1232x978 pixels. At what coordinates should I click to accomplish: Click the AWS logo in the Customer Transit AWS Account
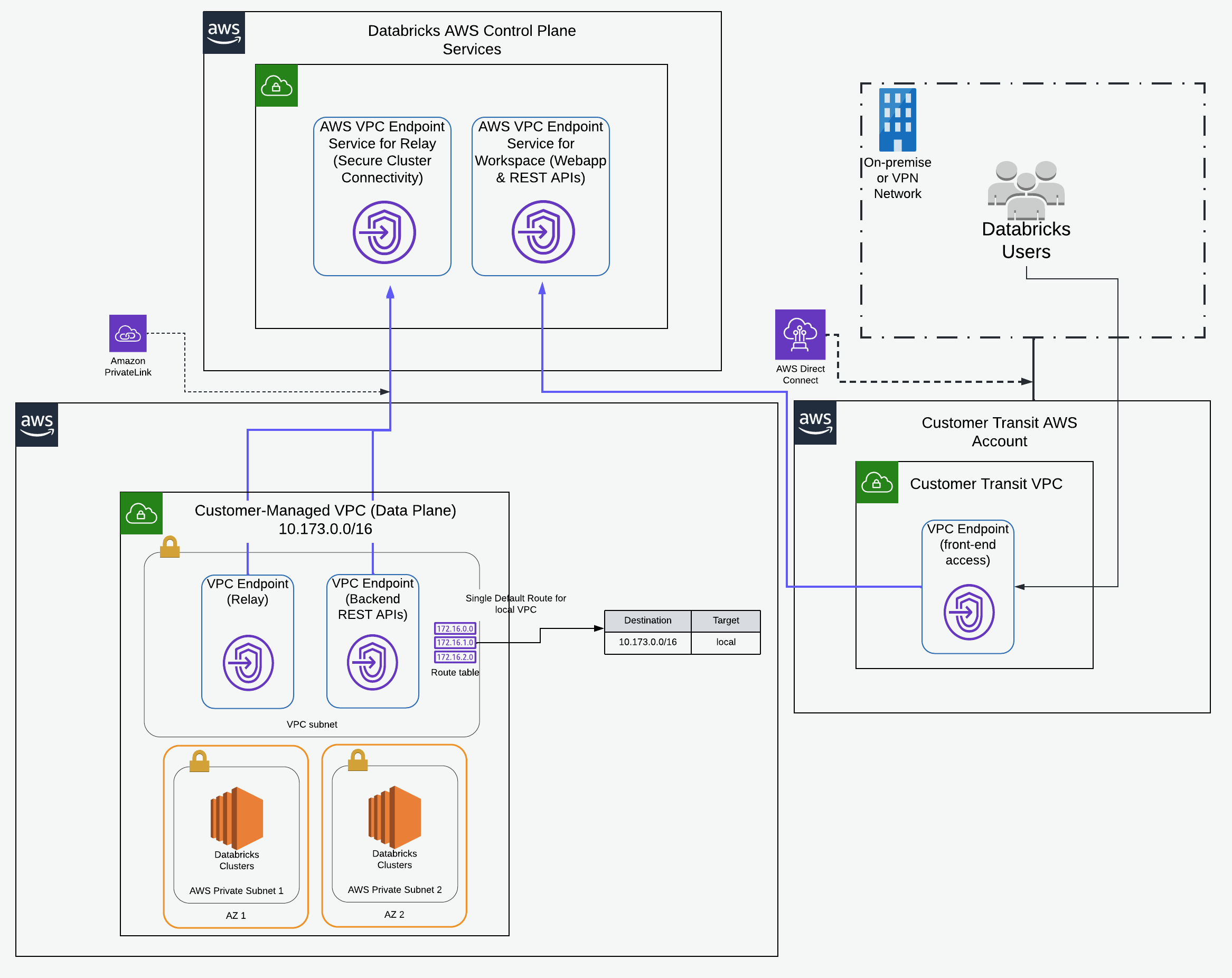tap(815, 422)
